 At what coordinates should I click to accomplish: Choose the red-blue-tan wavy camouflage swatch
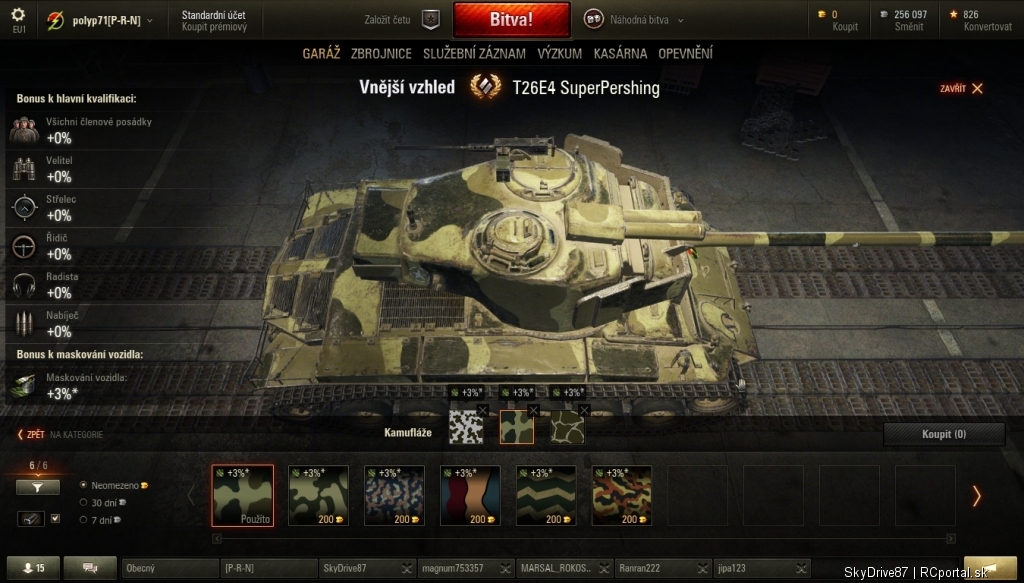pyautogui.click(x=470, y=496)
